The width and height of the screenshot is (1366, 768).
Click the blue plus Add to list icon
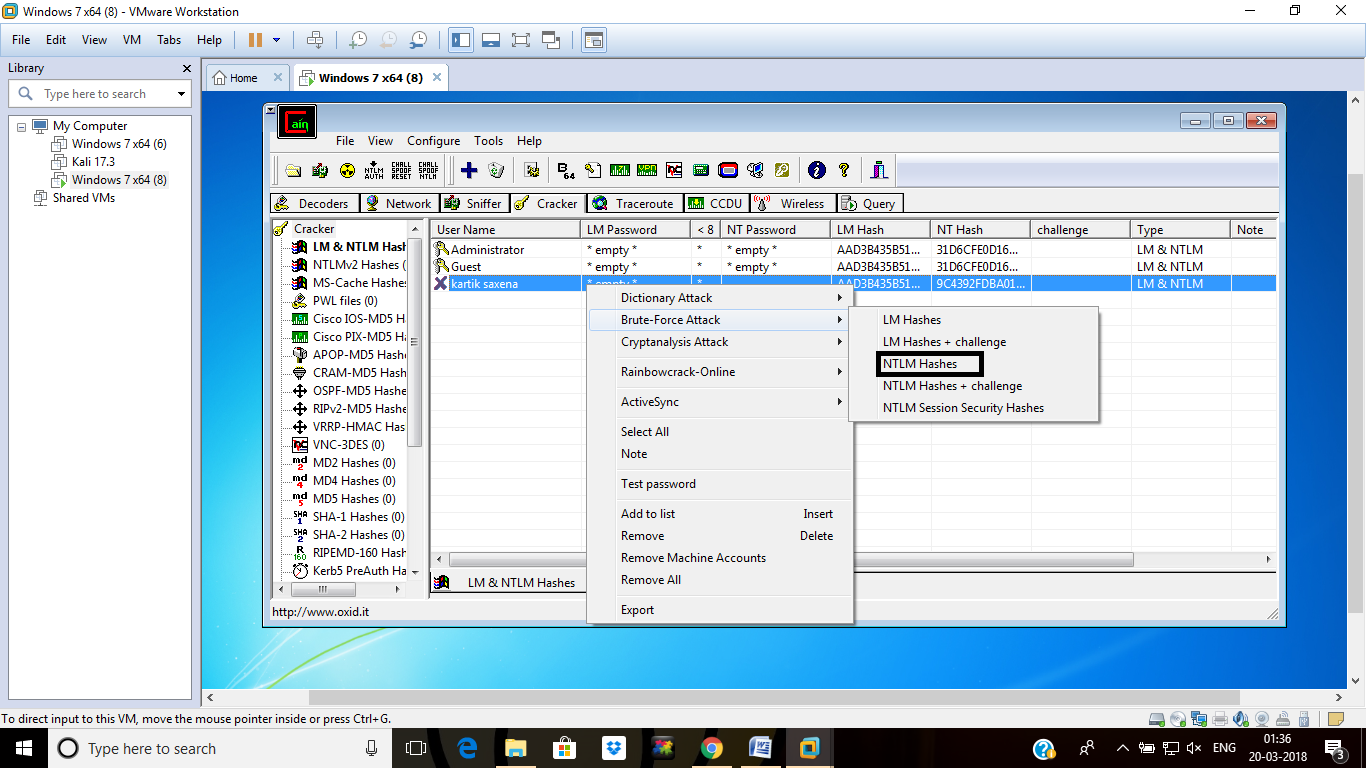(468, 170)
